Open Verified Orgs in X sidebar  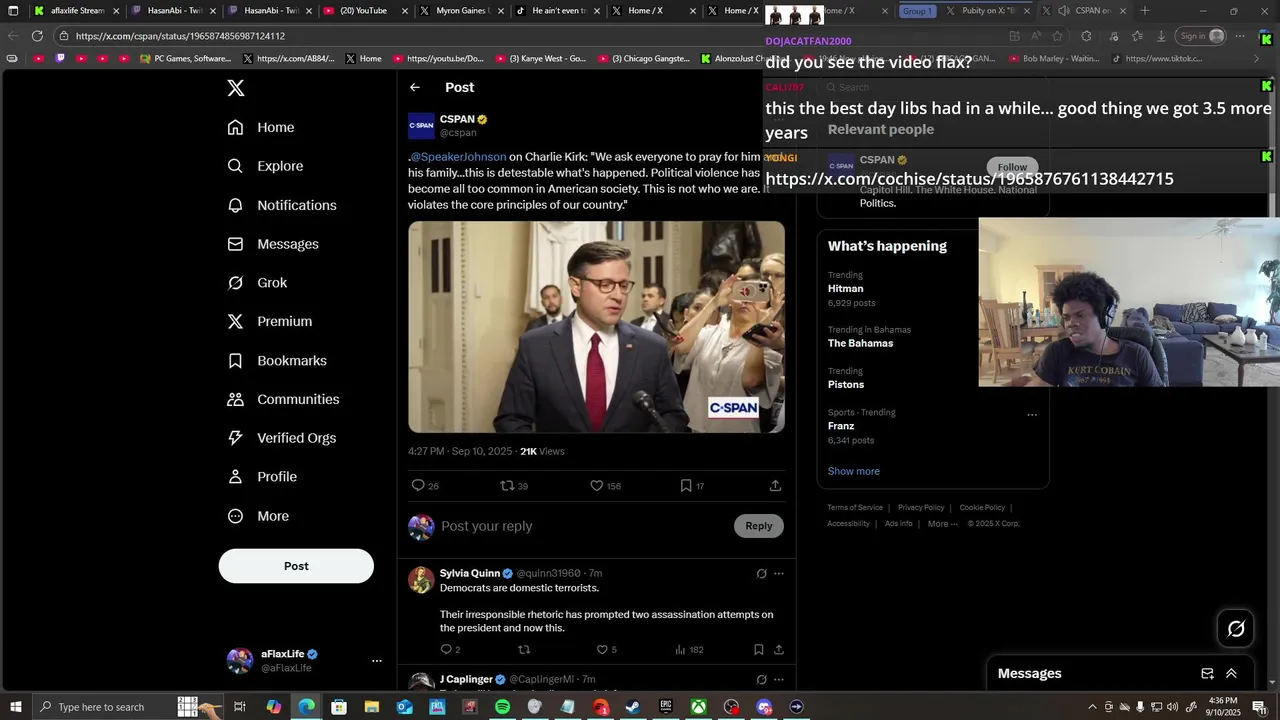[x=282, y=438]
